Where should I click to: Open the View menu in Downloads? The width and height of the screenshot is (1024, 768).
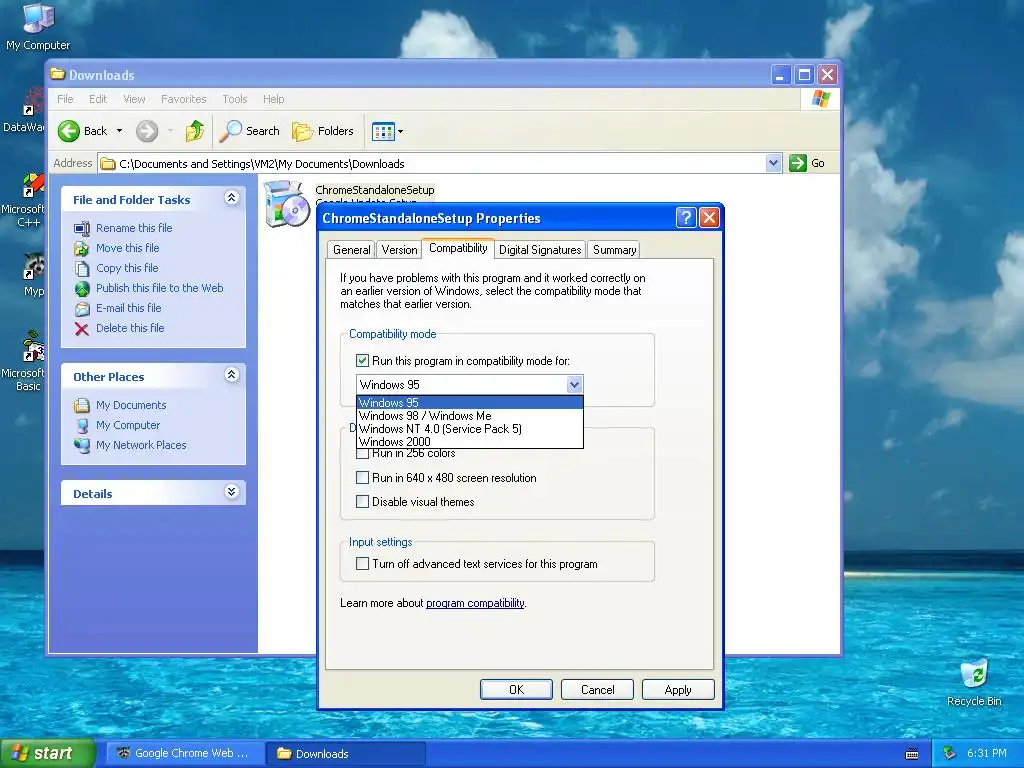pos(134,99)
